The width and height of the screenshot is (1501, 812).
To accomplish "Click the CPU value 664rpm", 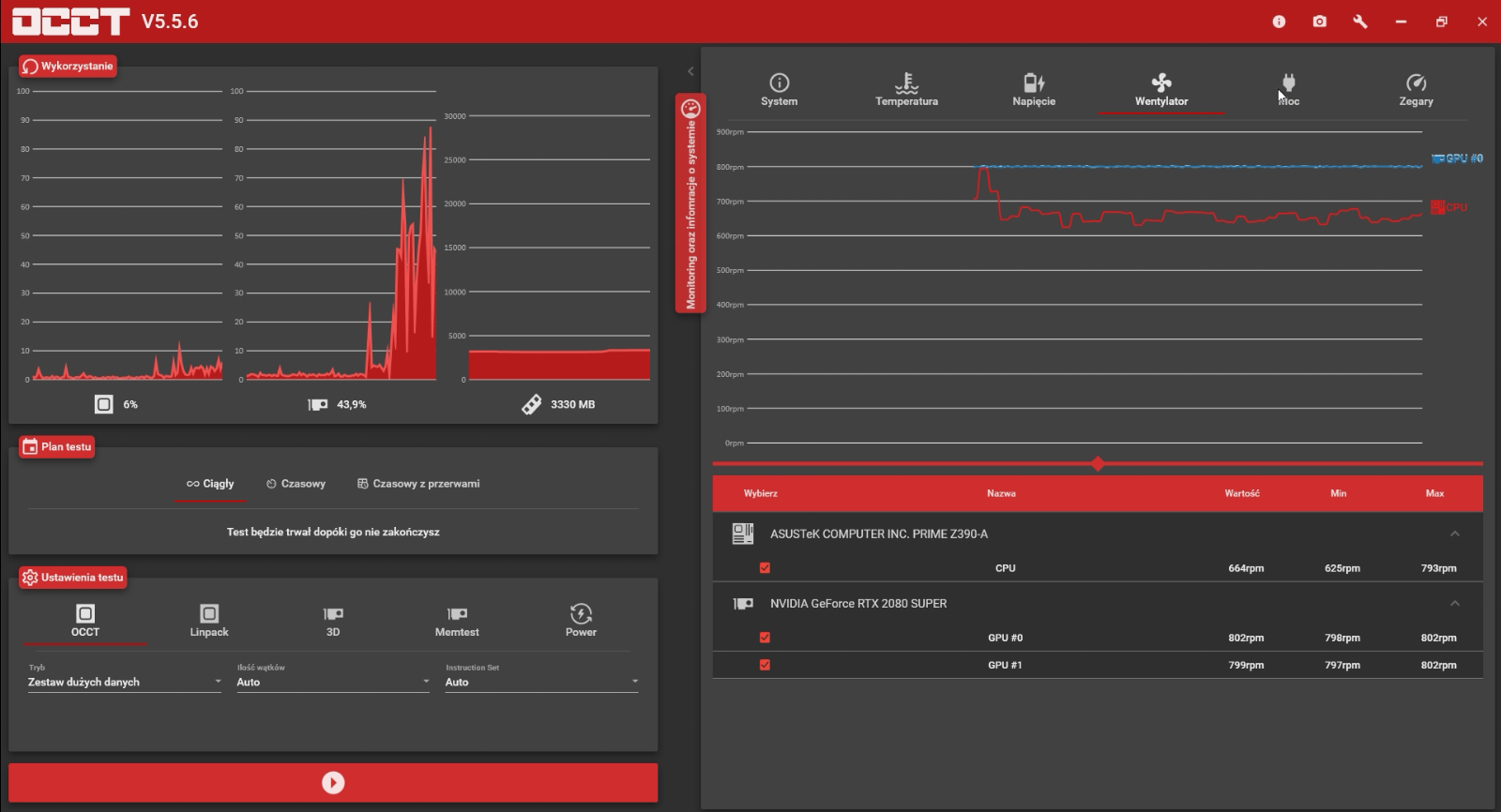I will [x=1246, y=568].
